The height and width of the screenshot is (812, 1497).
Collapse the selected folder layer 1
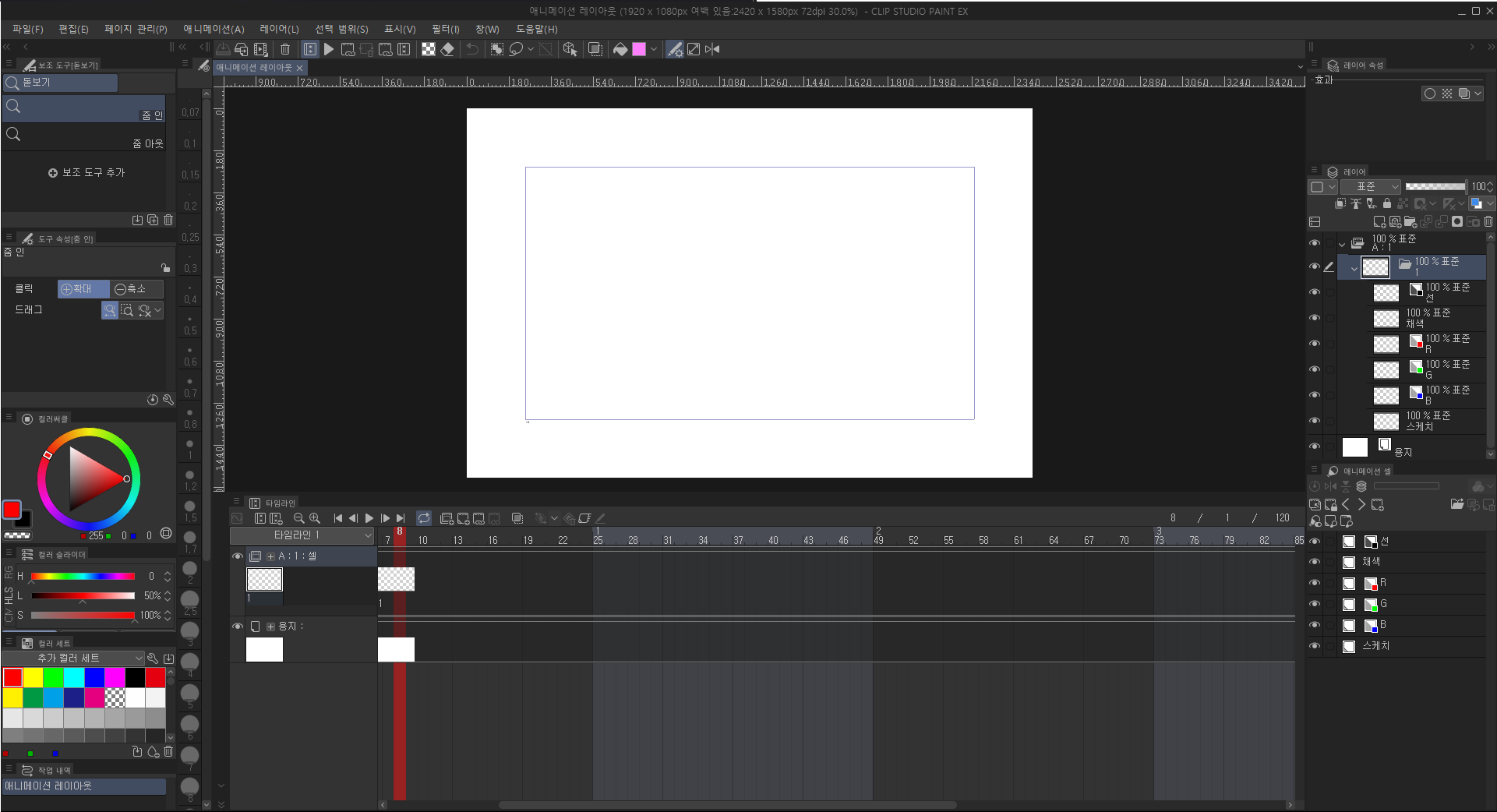click(1354, 268)
